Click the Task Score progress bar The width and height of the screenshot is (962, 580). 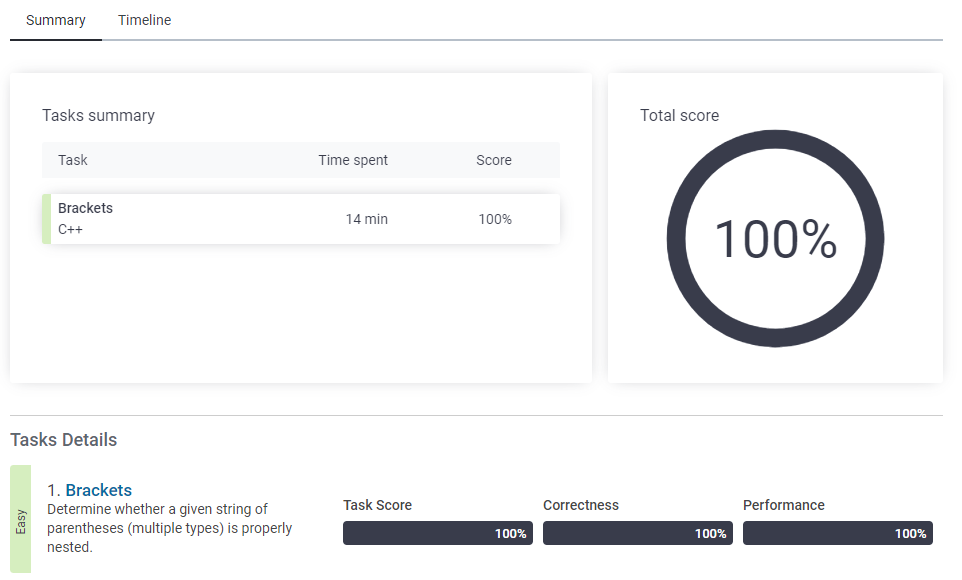(x=438, y=533)
